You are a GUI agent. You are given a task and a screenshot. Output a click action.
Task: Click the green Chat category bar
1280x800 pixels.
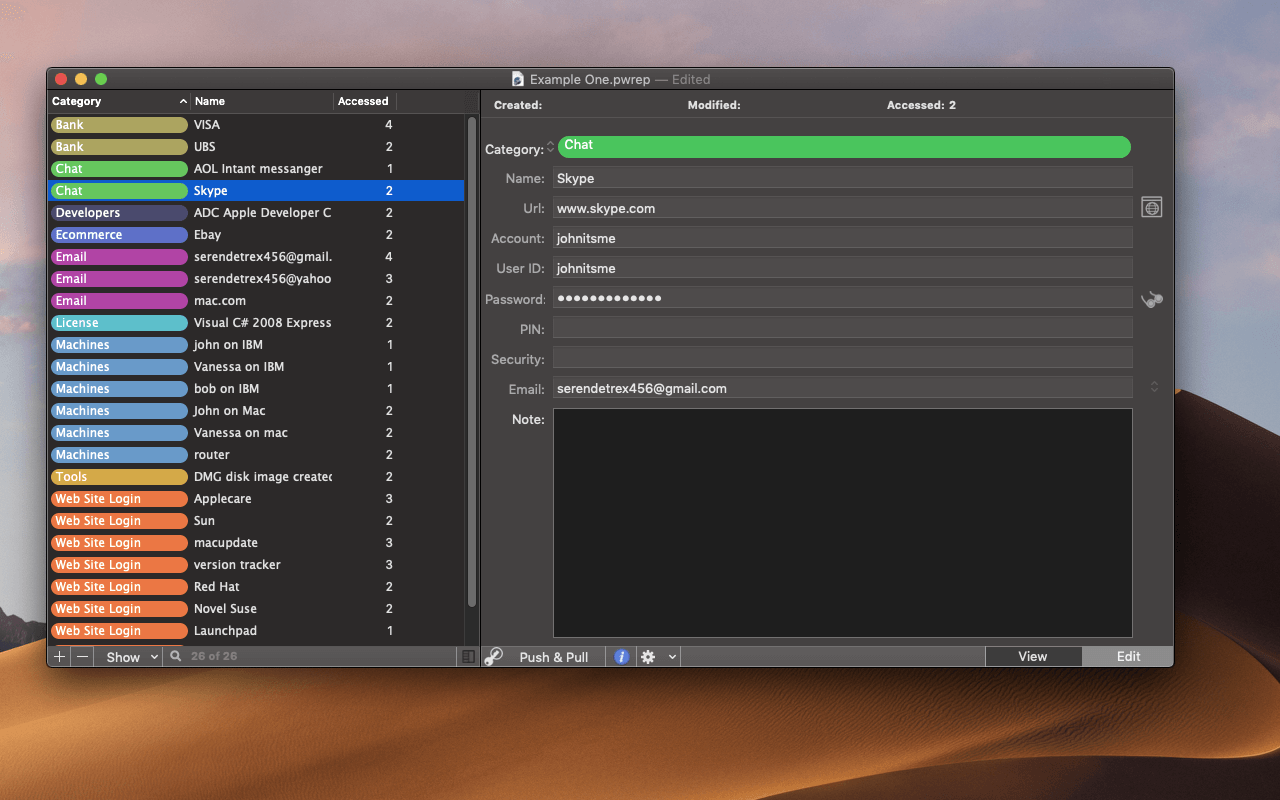[843, 147]
